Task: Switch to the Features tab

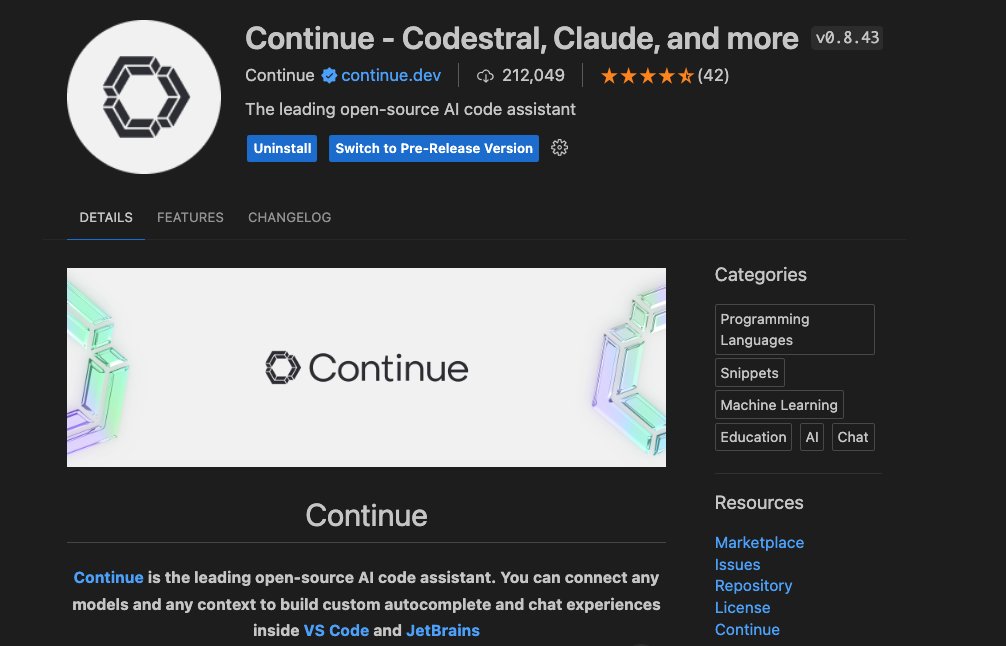Action: click(191, 217)
